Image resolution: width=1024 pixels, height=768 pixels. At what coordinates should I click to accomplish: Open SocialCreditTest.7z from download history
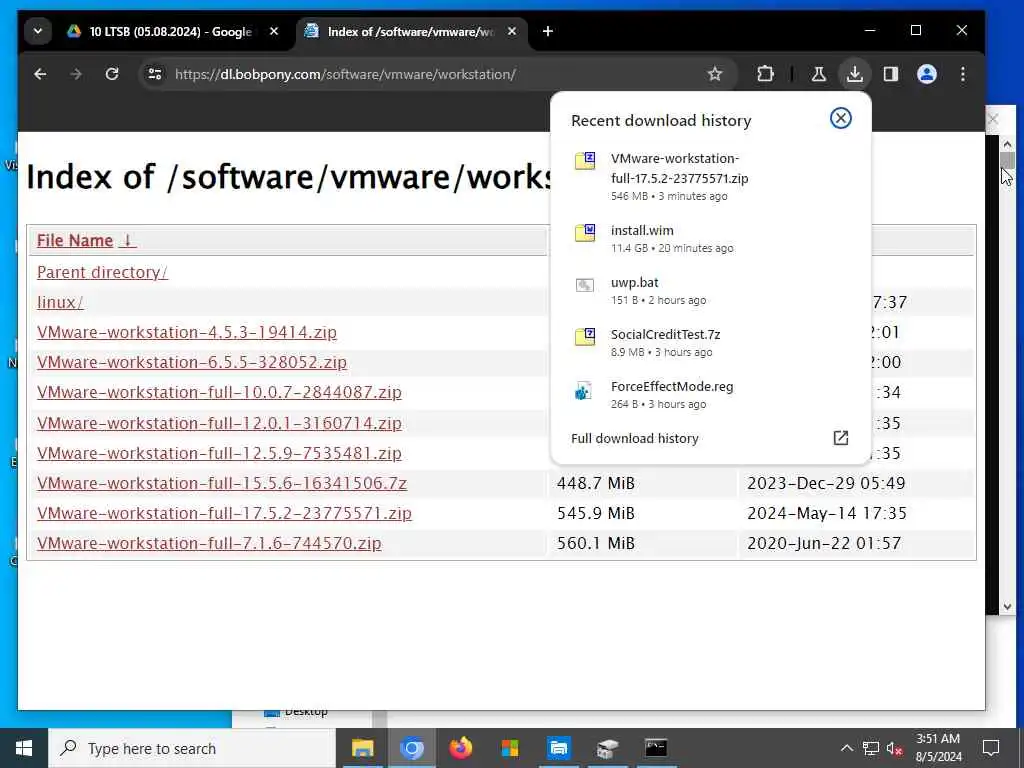coord(665,334)
